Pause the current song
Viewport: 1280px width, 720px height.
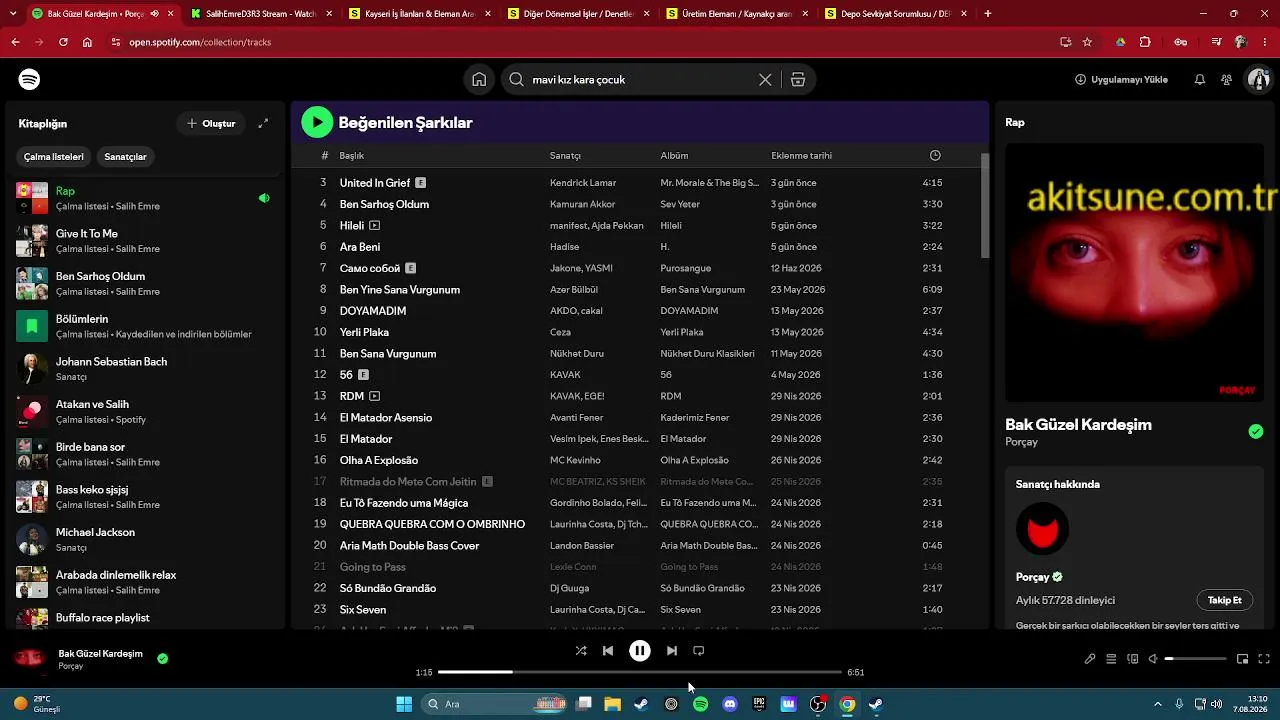[640, 651]
